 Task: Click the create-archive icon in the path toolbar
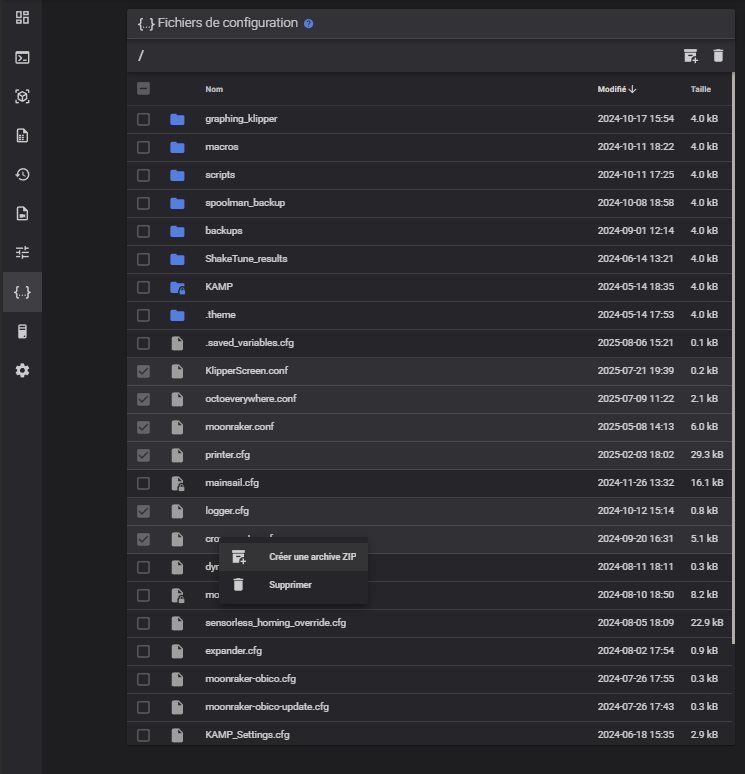click(691, 56)
